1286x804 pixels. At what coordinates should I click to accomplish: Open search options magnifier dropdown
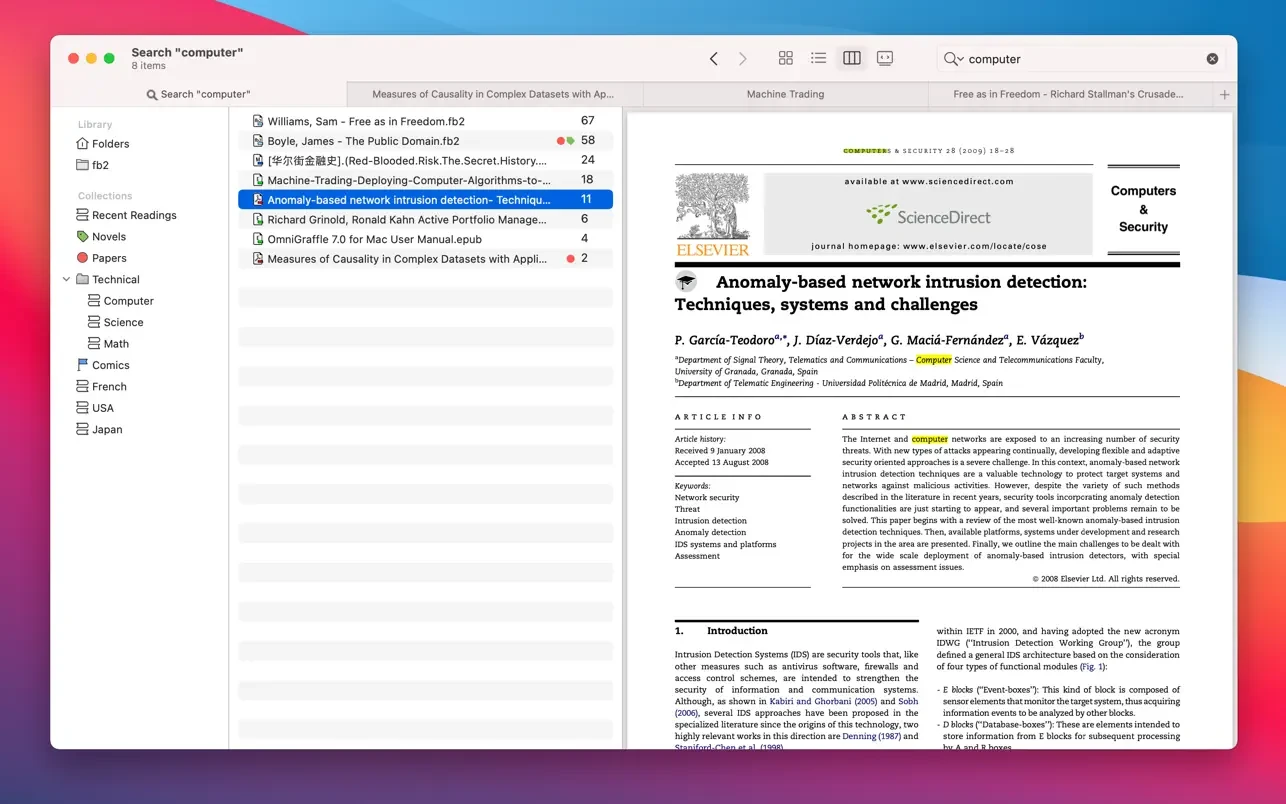pyautogui.click(x=953, y=59)
